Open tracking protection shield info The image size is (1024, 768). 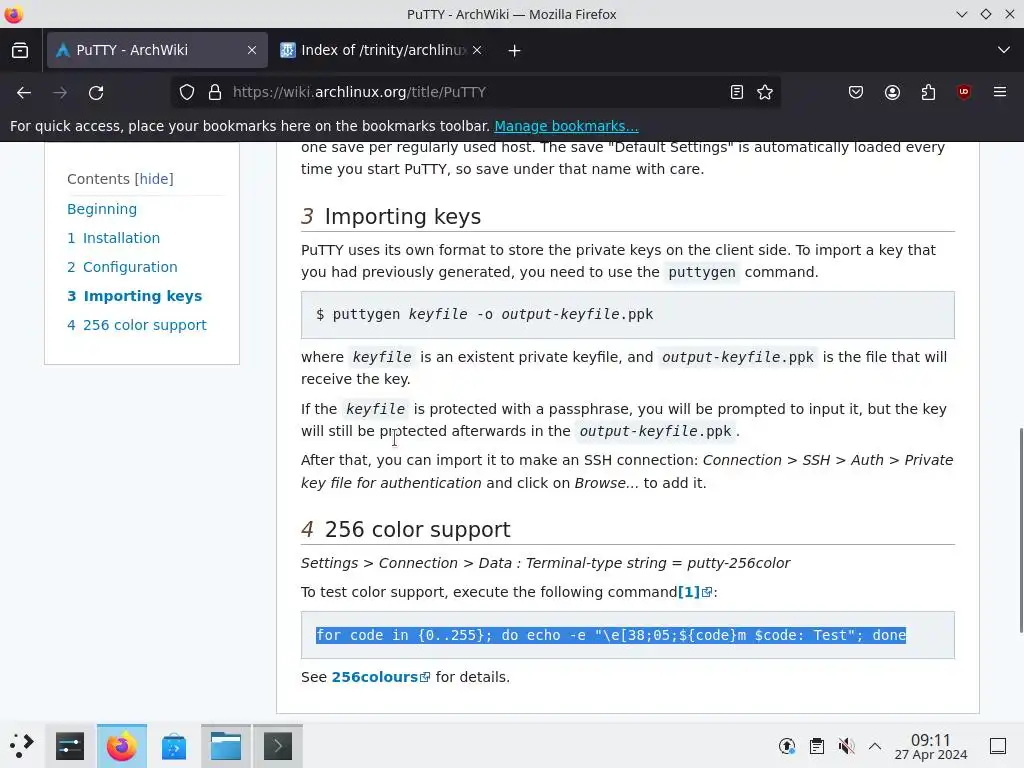click(187, 93)
